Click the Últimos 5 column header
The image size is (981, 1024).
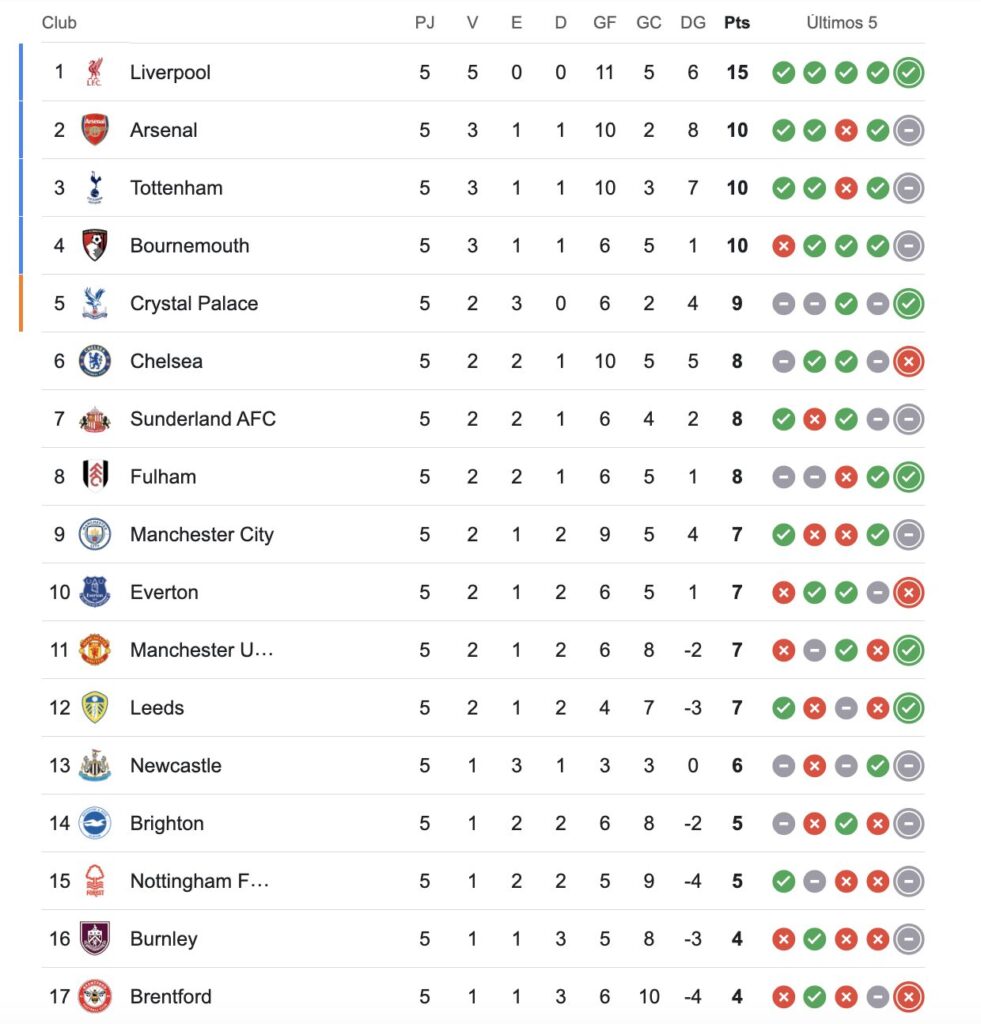[x=841, y=22]
